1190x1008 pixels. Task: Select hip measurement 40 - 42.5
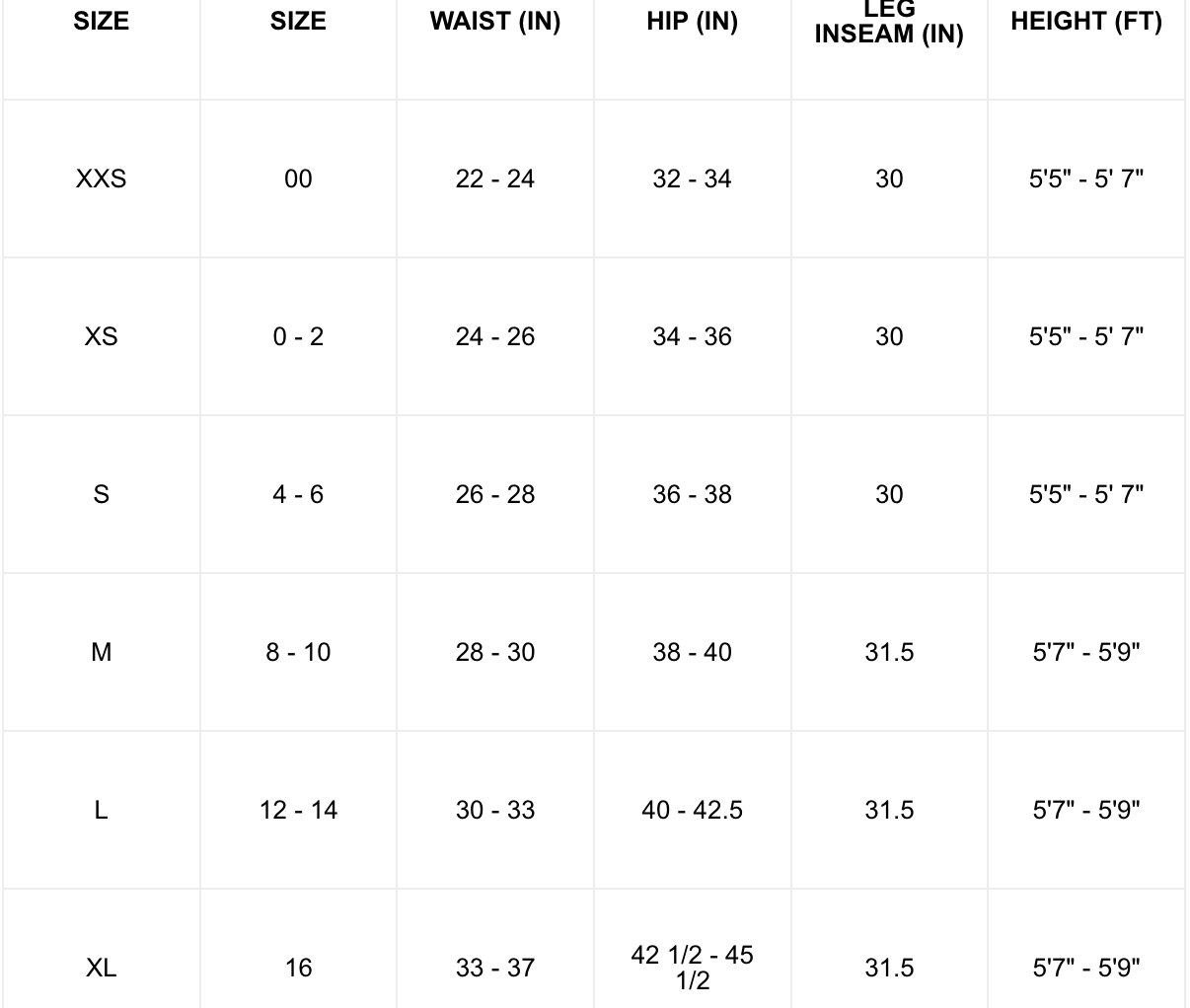coord(692,810)
